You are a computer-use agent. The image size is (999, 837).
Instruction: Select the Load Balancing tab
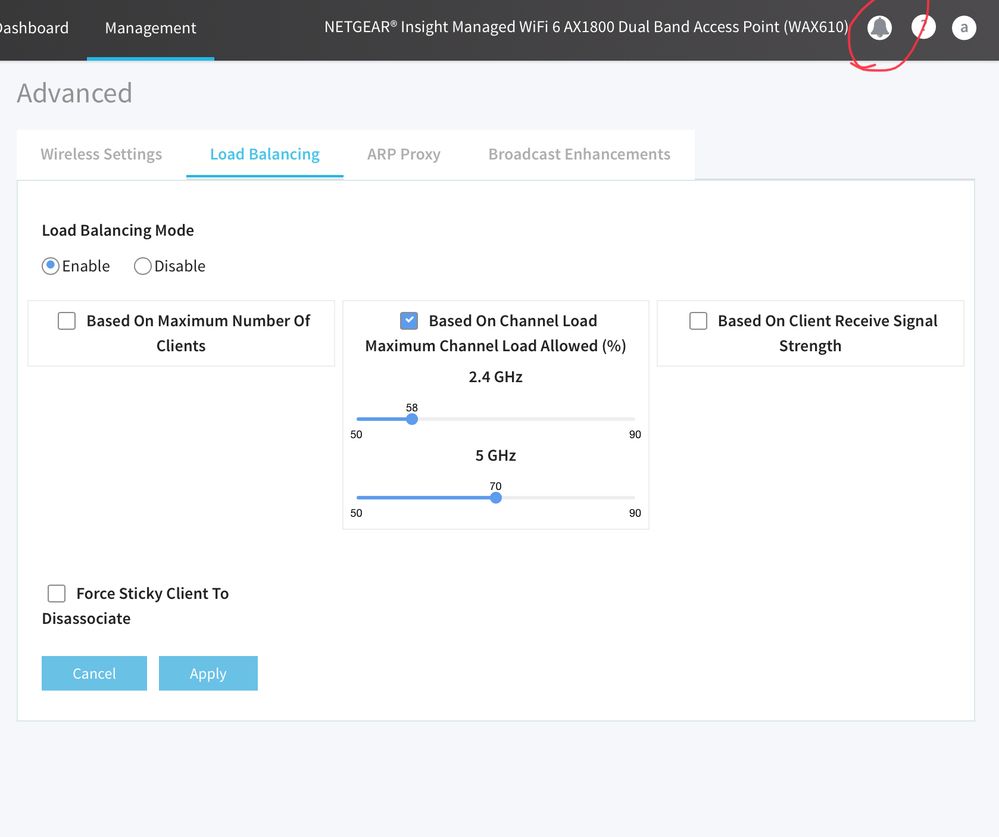click(265, 154)
